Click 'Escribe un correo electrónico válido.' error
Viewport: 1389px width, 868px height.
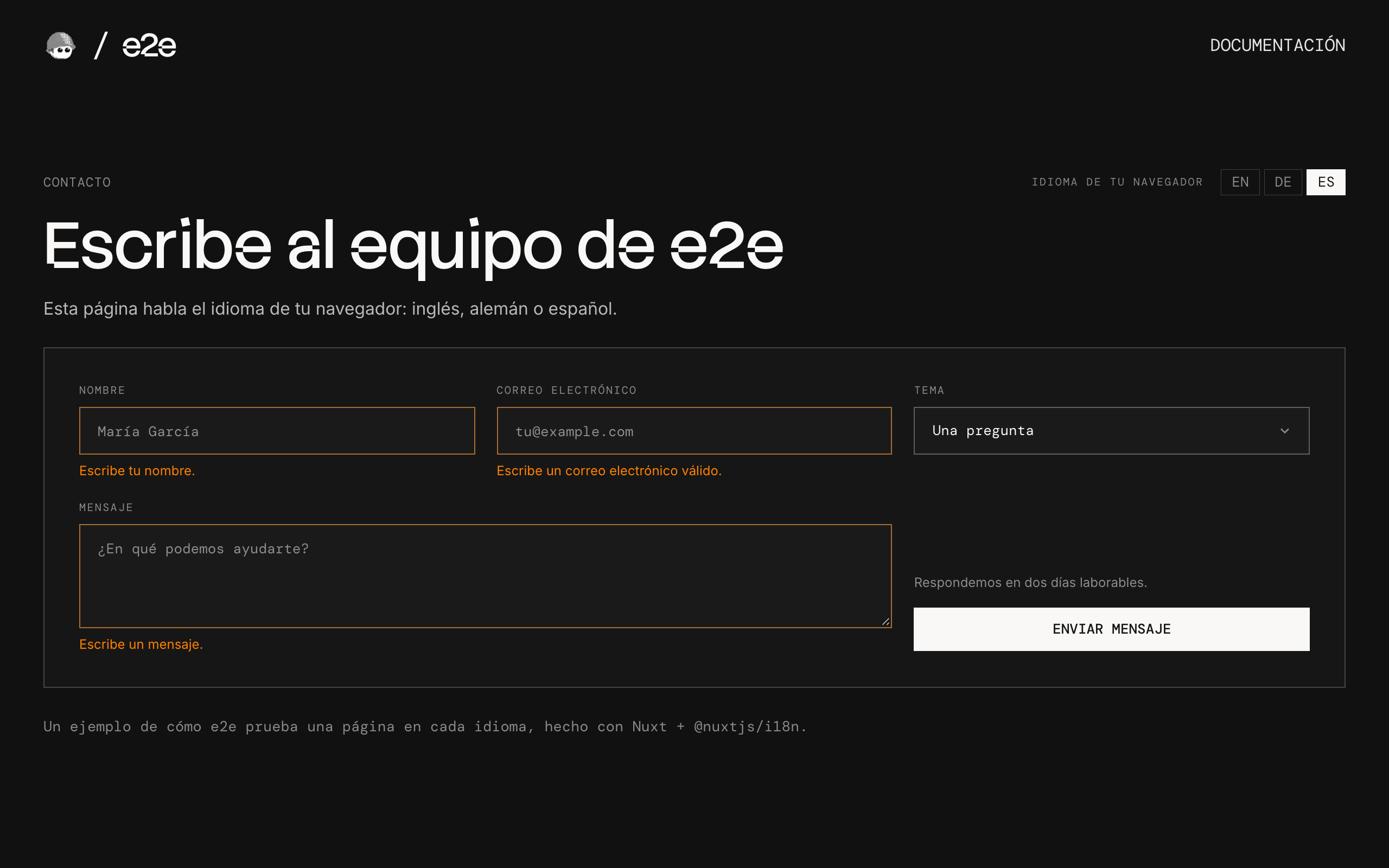(x=609, y=471)
